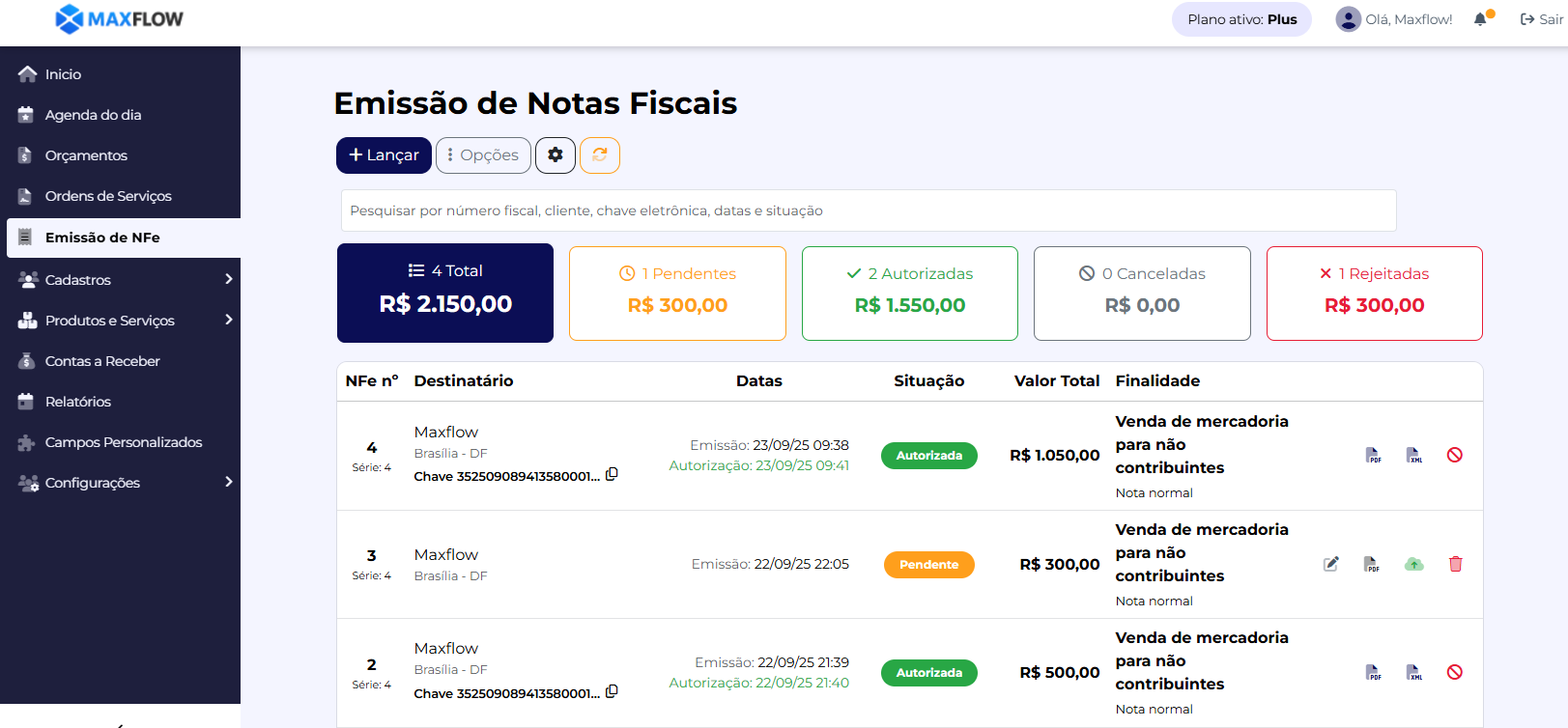Transmit NFe 3 using the green cloud upload icon

tap(1413, 564)
